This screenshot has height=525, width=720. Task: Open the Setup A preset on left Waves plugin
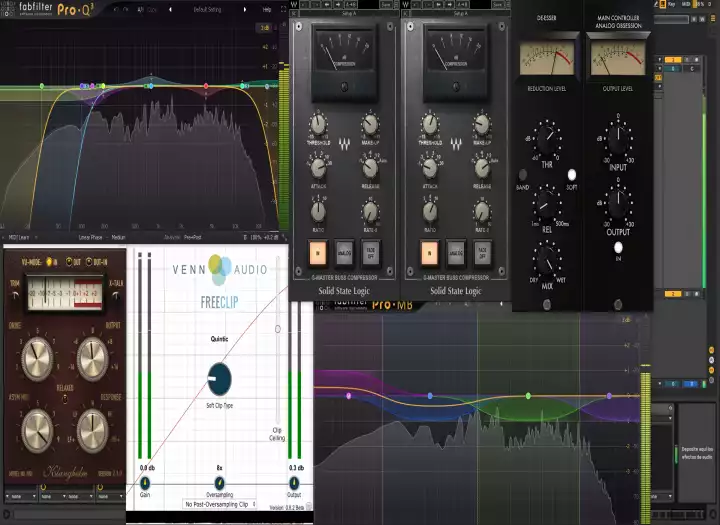pyautogui.click(x=348, y=14)
